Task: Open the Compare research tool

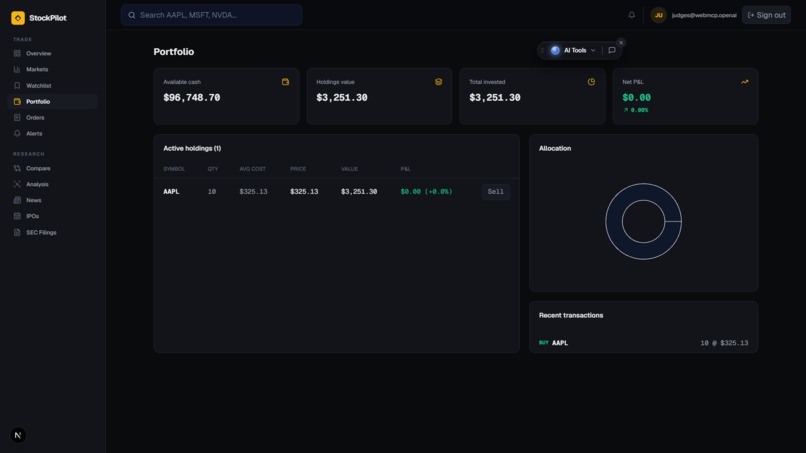Action: (x=52, y=168)
